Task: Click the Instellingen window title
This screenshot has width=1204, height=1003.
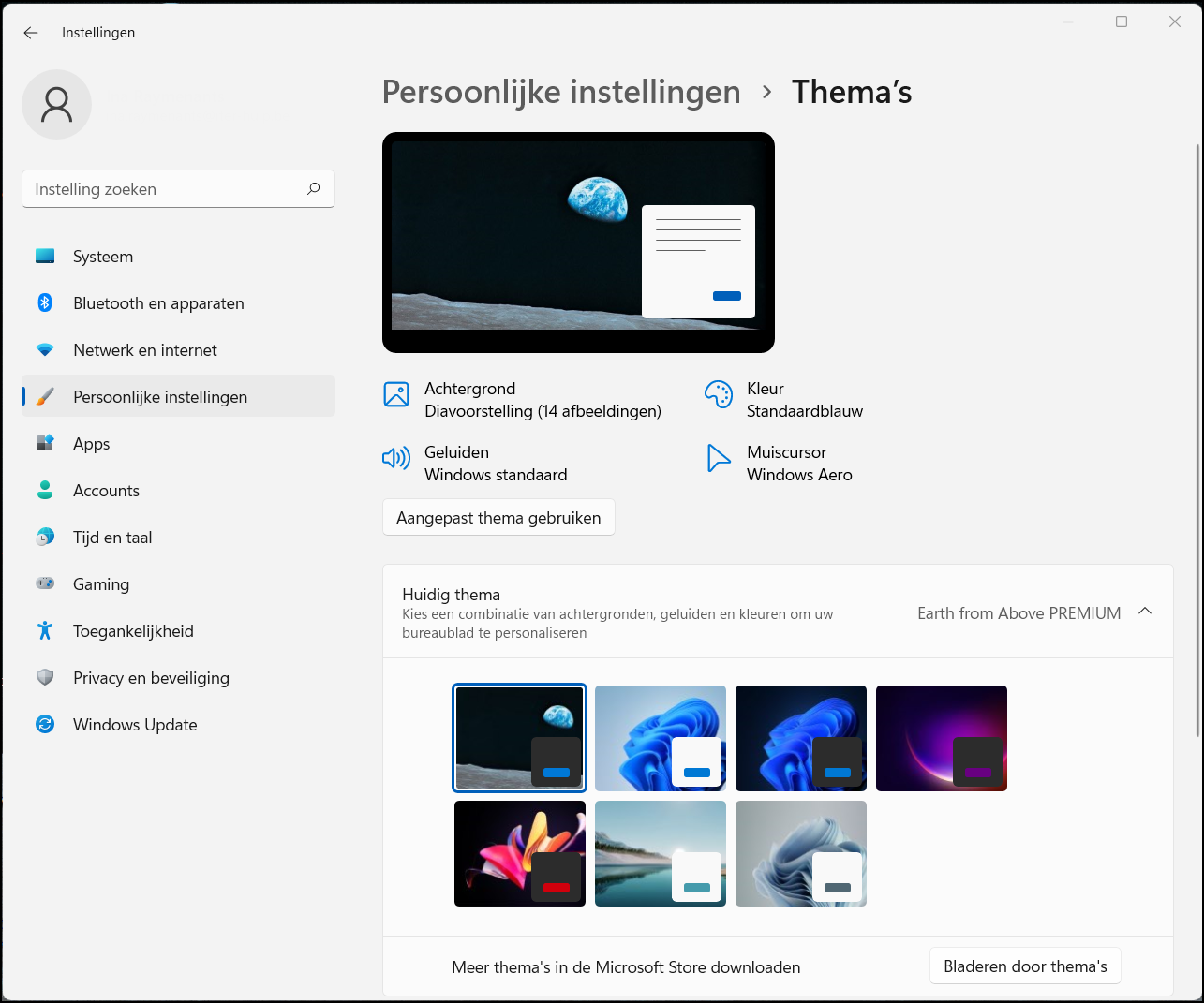Action: [98, 33]
